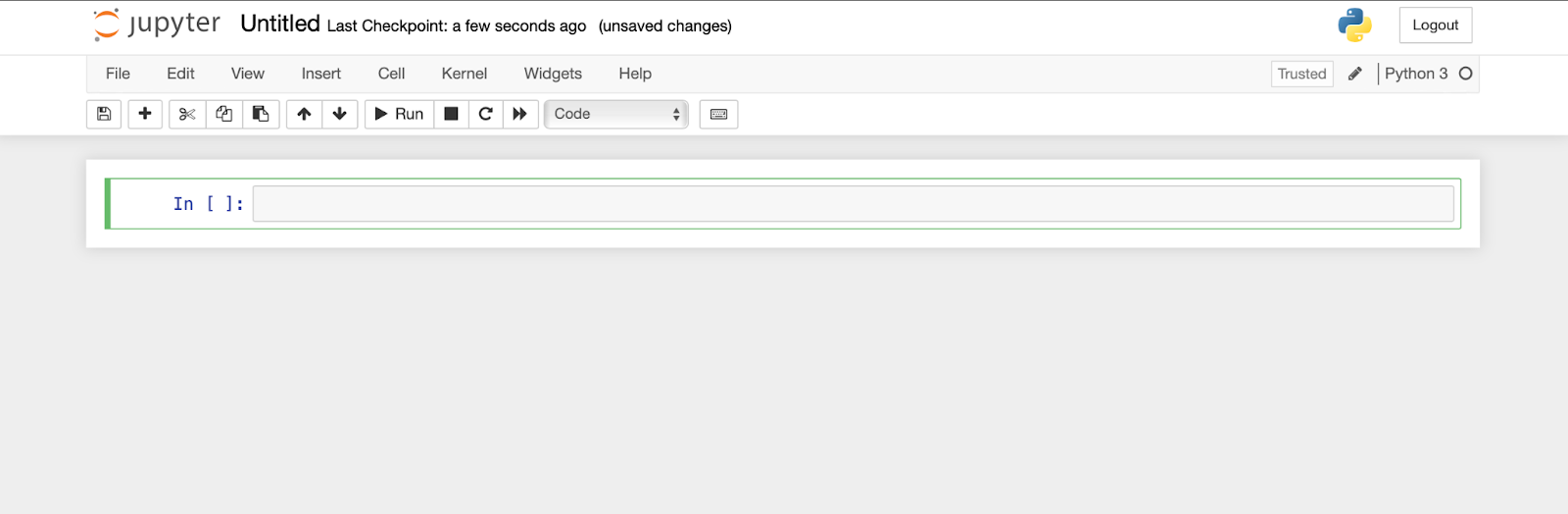Open the File menu
This screenshot has width=1568, height=514.
tap(118, 74)
